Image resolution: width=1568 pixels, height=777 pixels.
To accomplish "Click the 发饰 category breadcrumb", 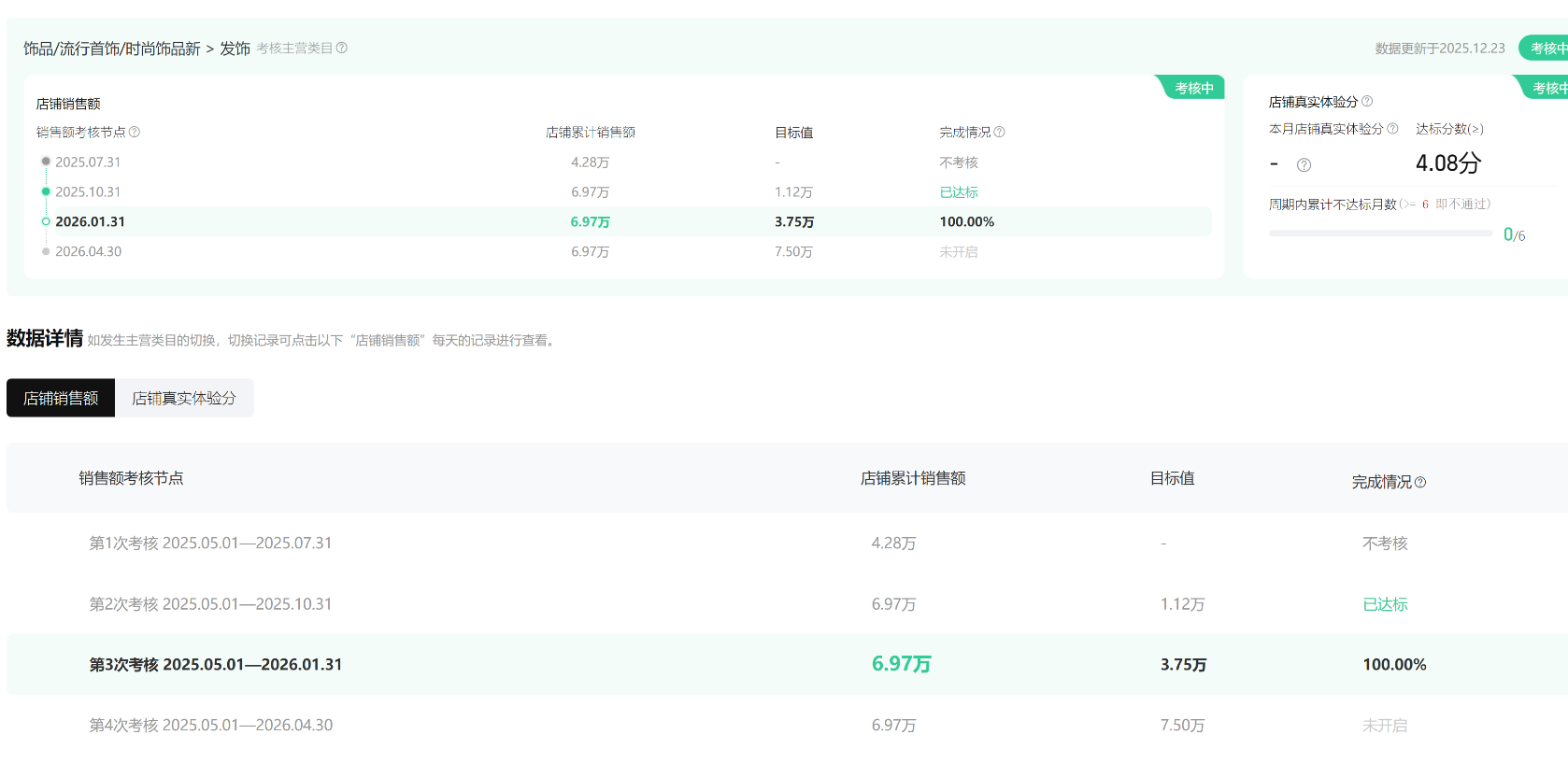I will (x=235, y=49).
